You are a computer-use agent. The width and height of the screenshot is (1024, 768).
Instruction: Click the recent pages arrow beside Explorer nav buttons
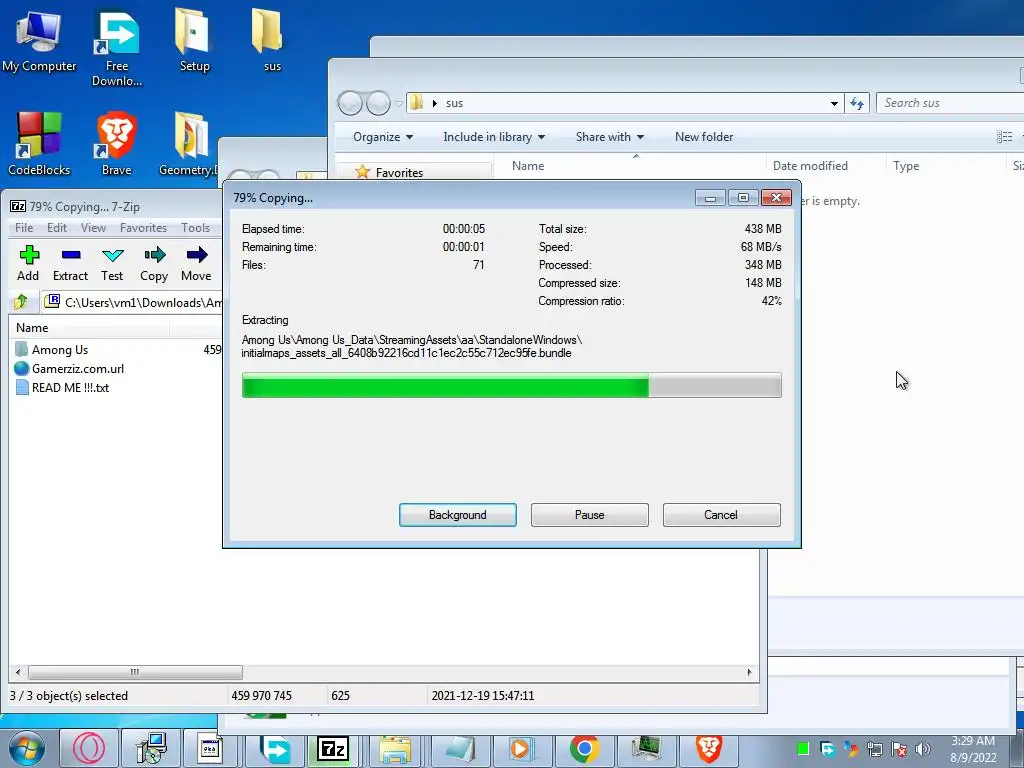tap(398, 104)
